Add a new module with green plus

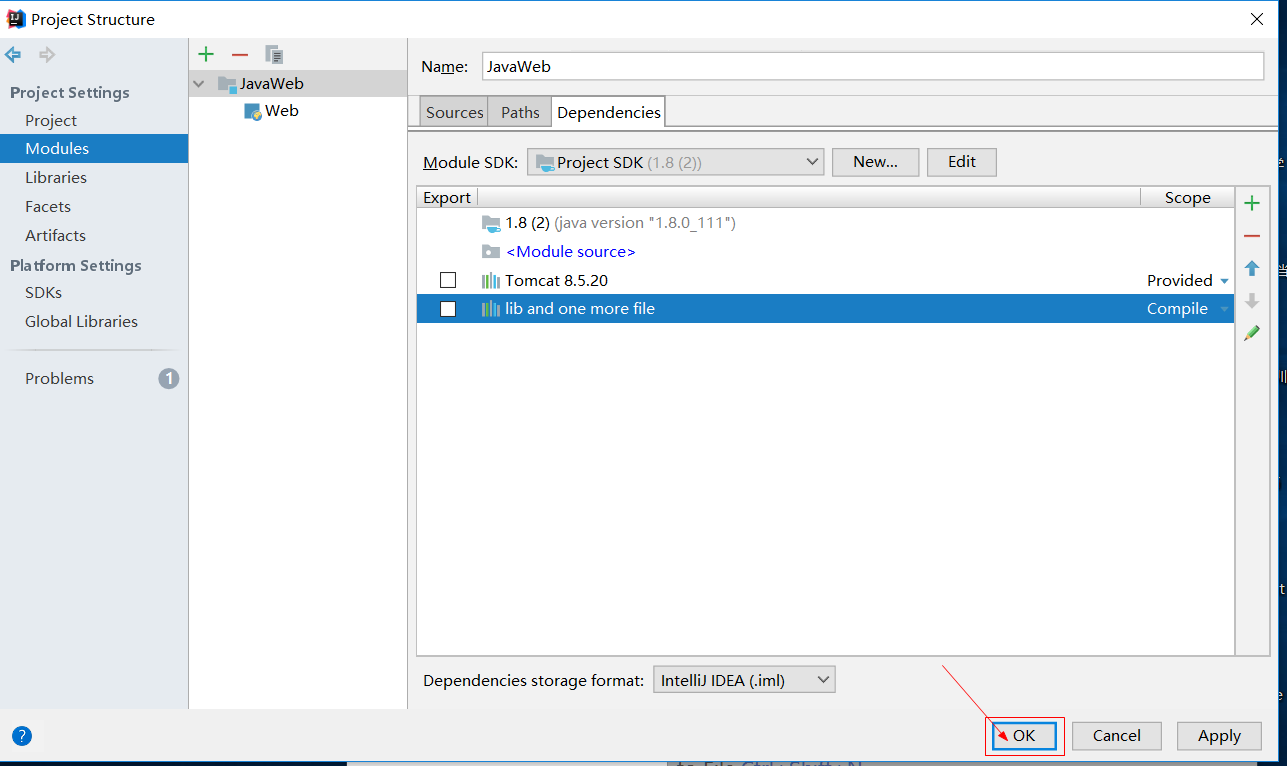(x=206, y=54)
